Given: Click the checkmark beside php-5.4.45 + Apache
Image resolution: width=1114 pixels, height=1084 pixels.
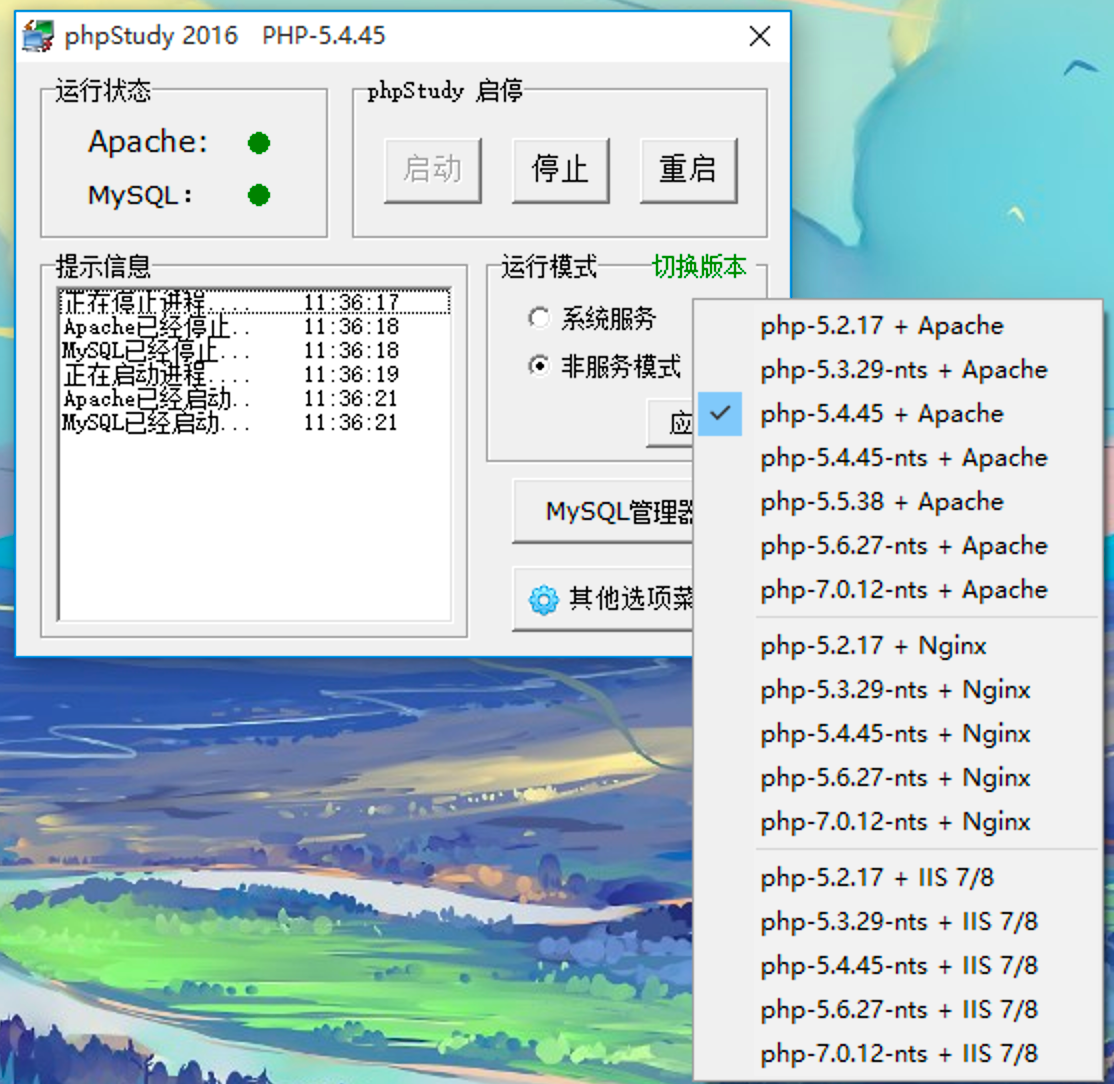Looking at the screenshot, I should tap(719, 412).
